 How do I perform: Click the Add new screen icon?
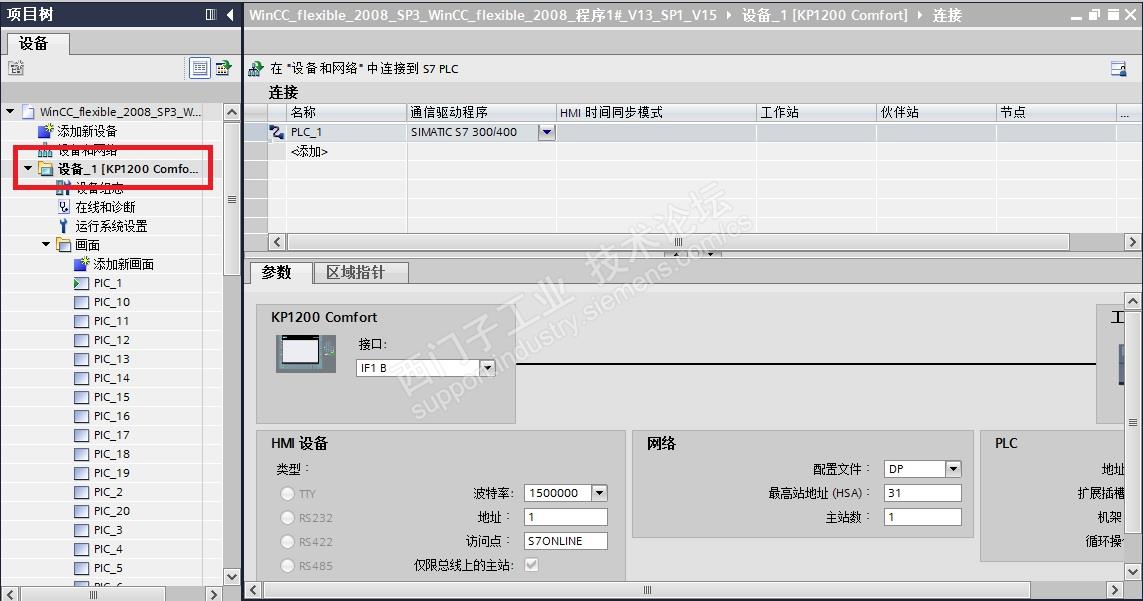click(x=82, y=263)
